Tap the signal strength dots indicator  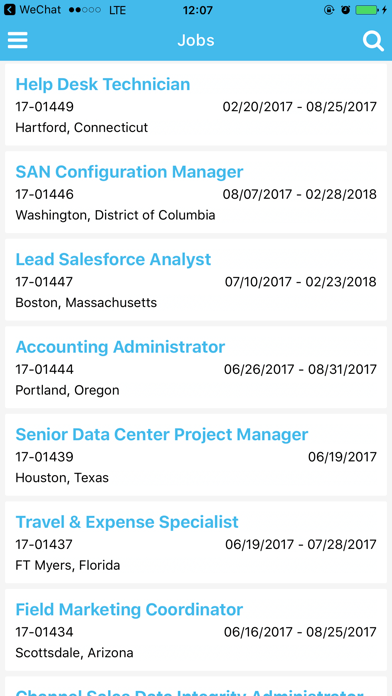[x=84, y=10]
